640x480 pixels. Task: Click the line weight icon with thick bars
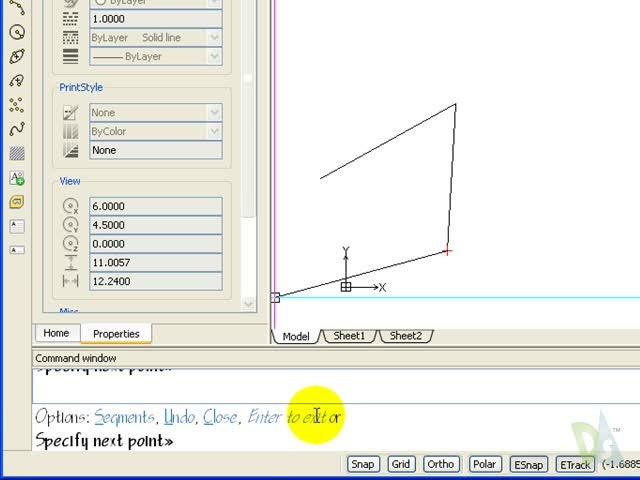pos(71,56)
